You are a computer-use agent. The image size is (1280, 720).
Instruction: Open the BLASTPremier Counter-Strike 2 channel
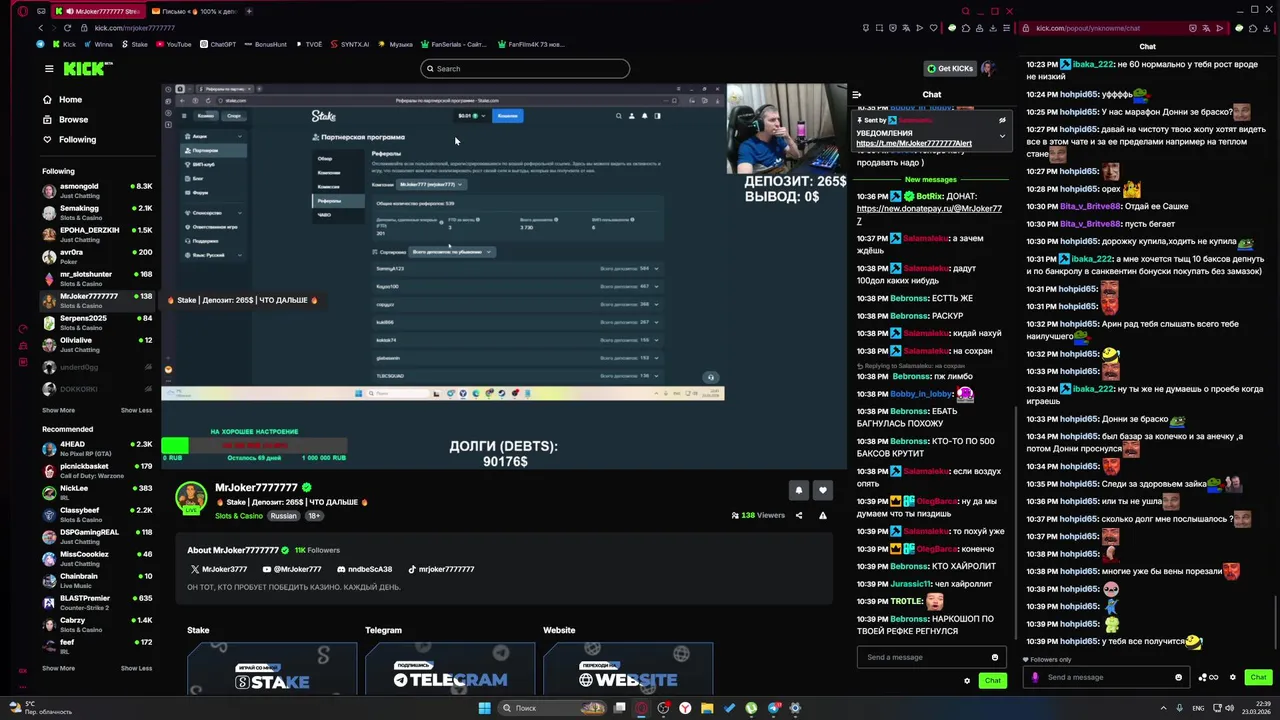(97, 602)
